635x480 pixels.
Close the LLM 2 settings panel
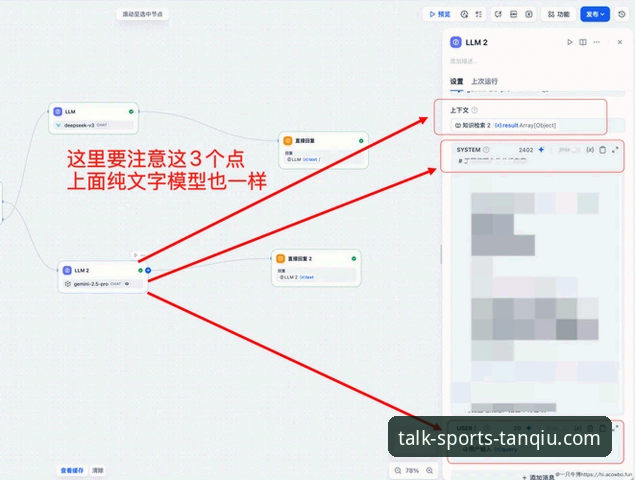coord(620,42)
